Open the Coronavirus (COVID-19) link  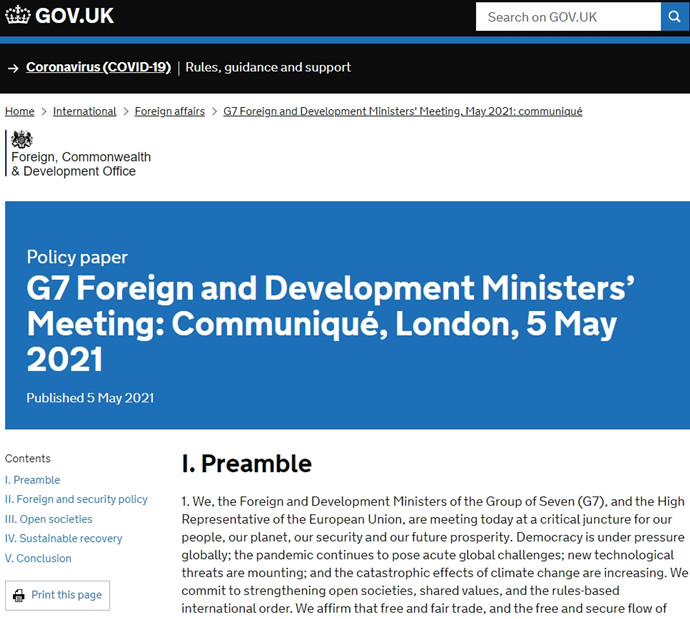coord(98,67)
